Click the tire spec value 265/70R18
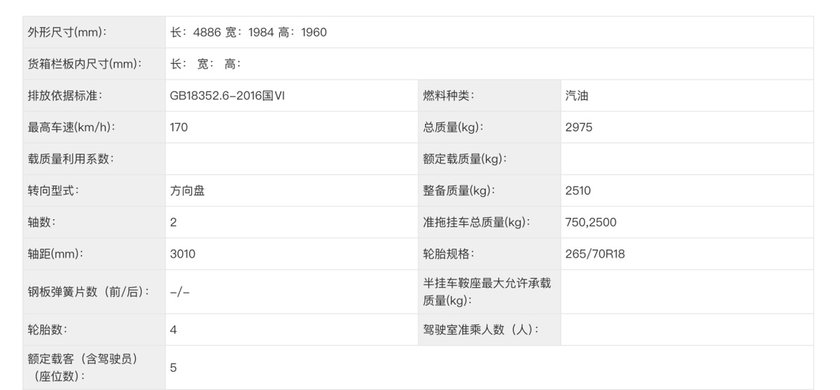Image resolution: width=840 pixels, height=390 pixels. (x=595, y=254)
